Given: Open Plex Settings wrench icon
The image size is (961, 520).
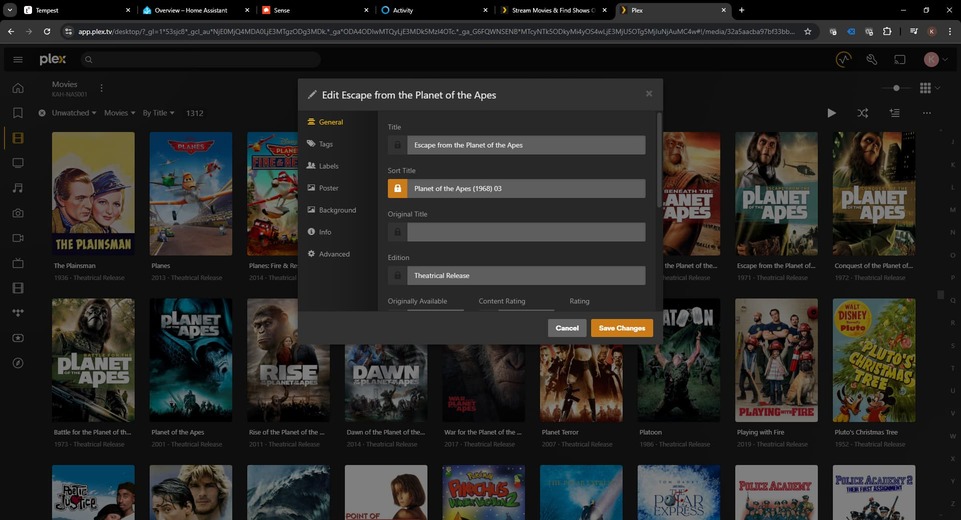Looking at the screenshot, I should [x=872, y=59].
